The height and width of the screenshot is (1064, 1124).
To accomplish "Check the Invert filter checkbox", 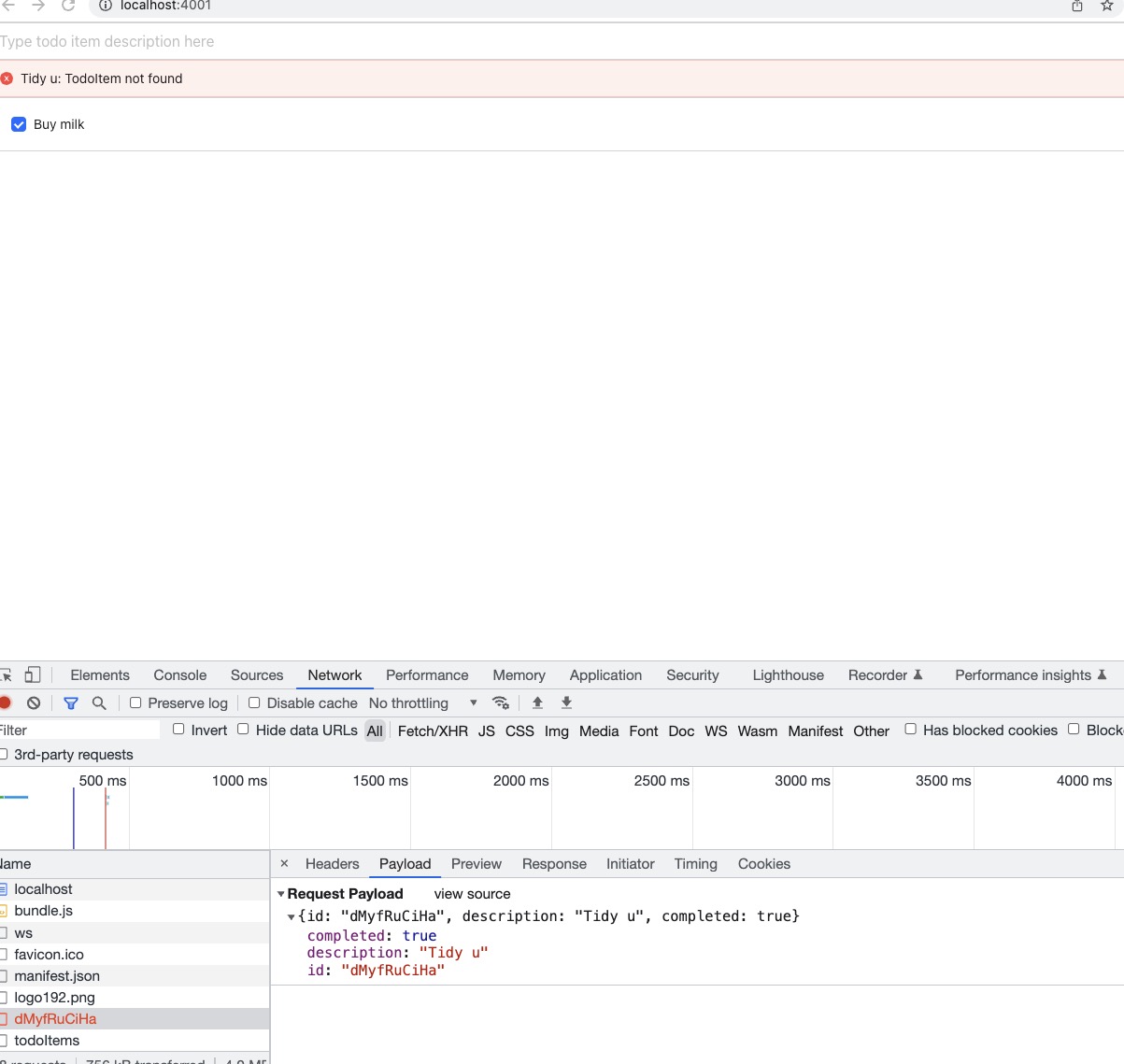I will click(x=178, y=730).
